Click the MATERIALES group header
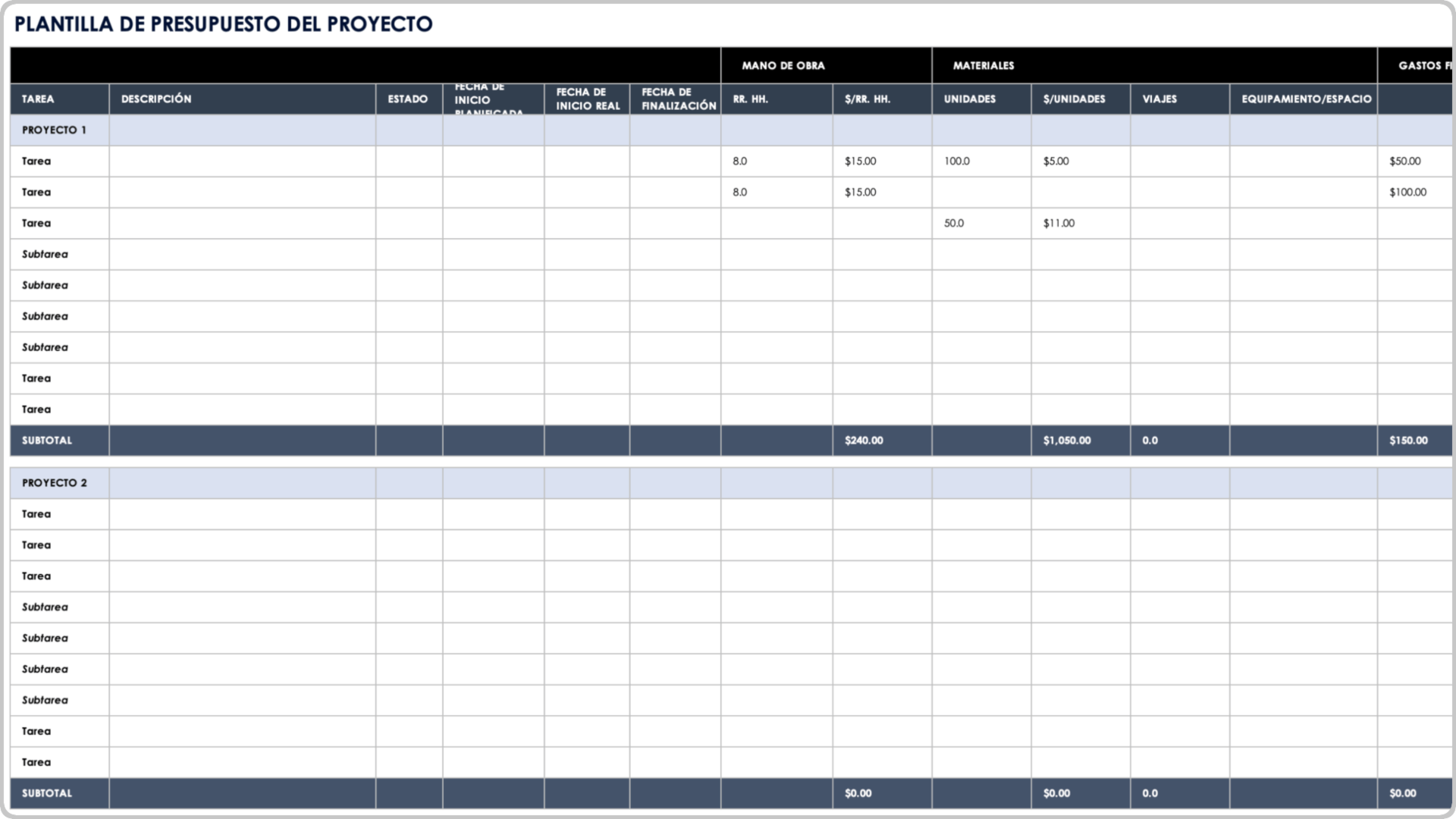Image resolution: width=1456 pixels, height=819 pixels. tap(1154, 65)
